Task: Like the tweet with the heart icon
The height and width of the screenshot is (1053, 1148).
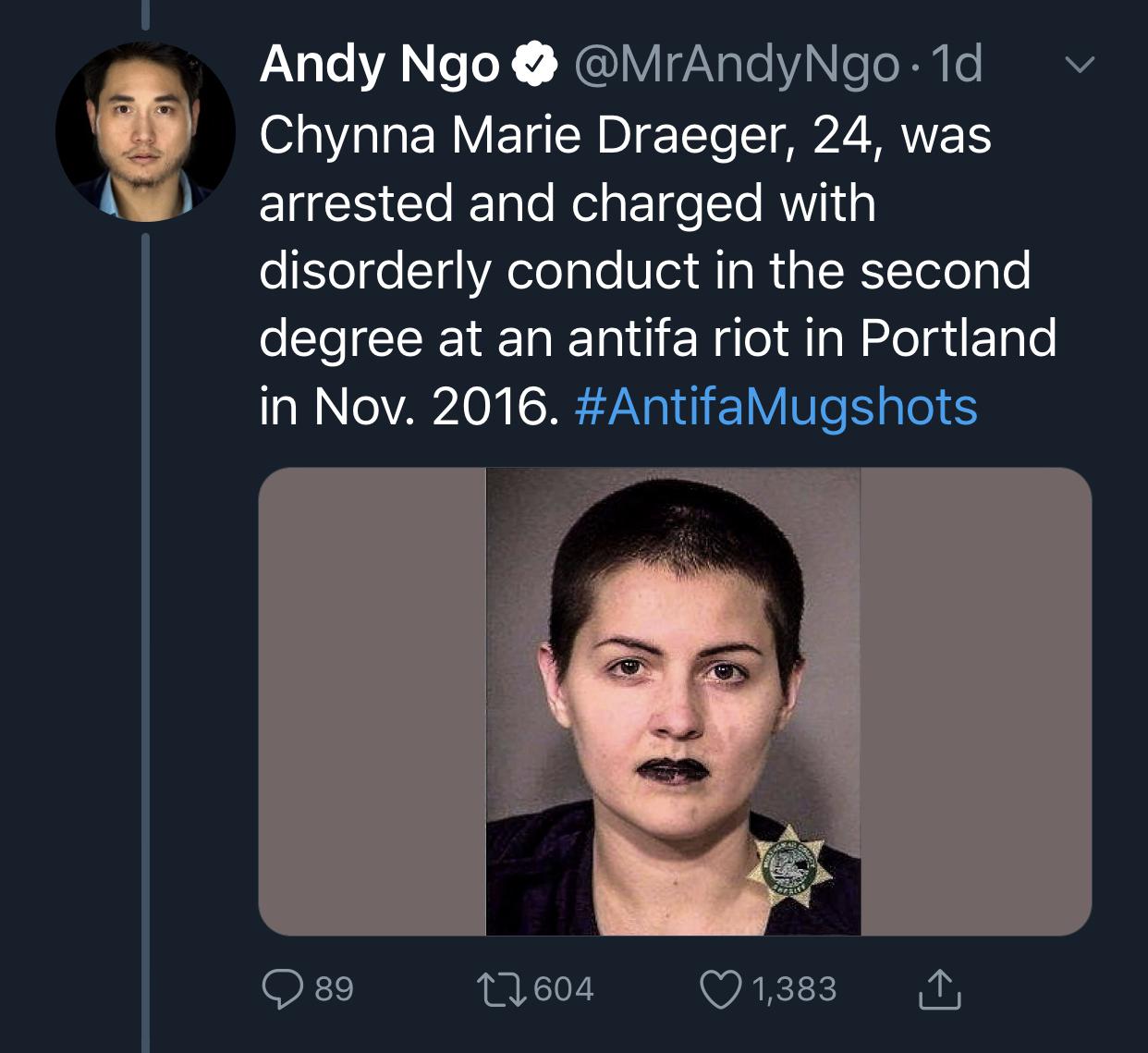Action: point(721,988)
